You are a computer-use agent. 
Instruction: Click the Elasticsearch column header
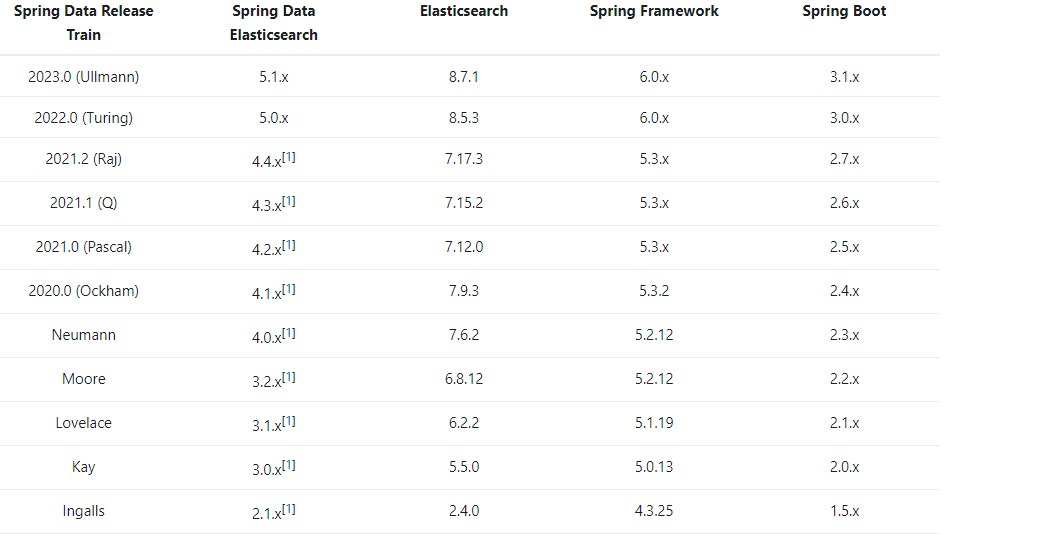464,11
